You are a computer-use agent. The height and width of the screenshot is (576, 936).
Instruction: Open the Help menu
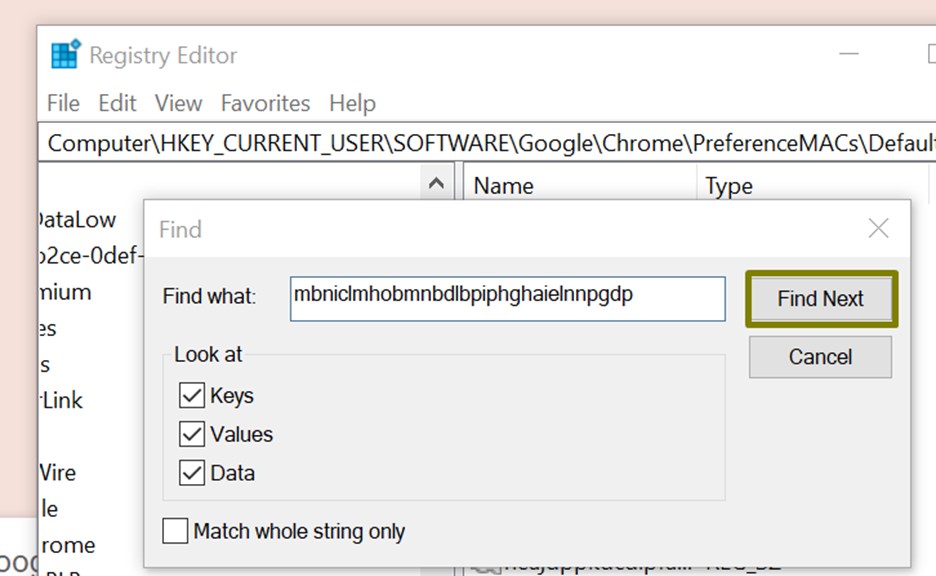[352, 103]
